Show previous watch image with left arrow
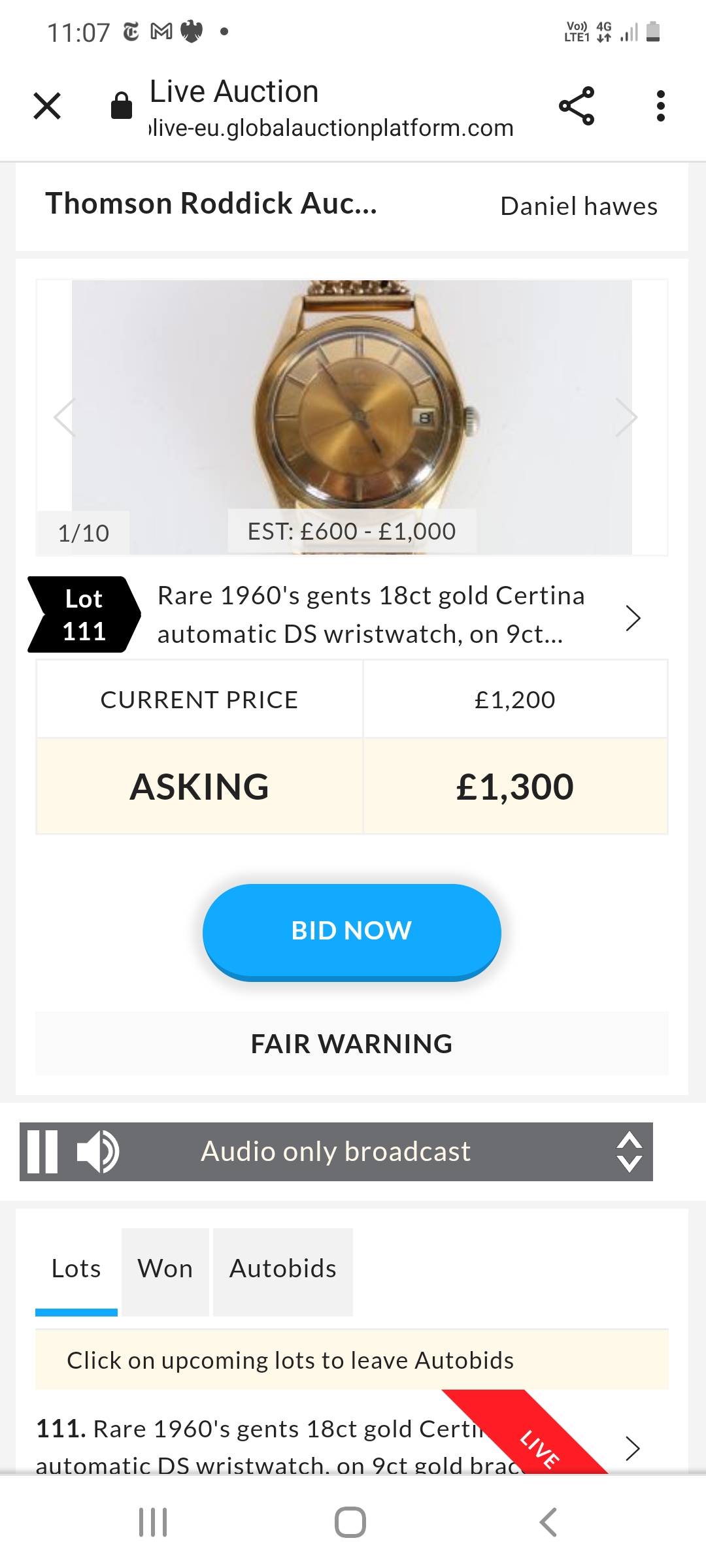Image resolution: width=706 pixels, height=1568 pixels. tap(65, 417)
